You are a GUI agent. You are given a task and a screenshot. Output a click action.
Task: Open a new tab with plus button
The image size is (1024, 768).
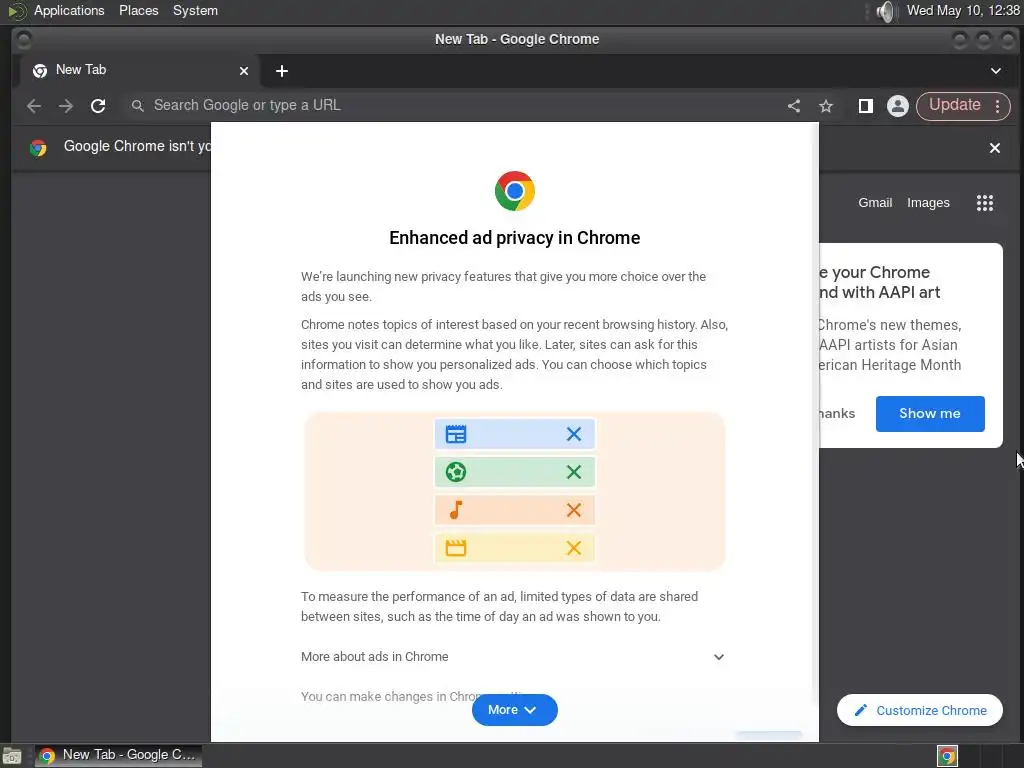click(281, 71)
